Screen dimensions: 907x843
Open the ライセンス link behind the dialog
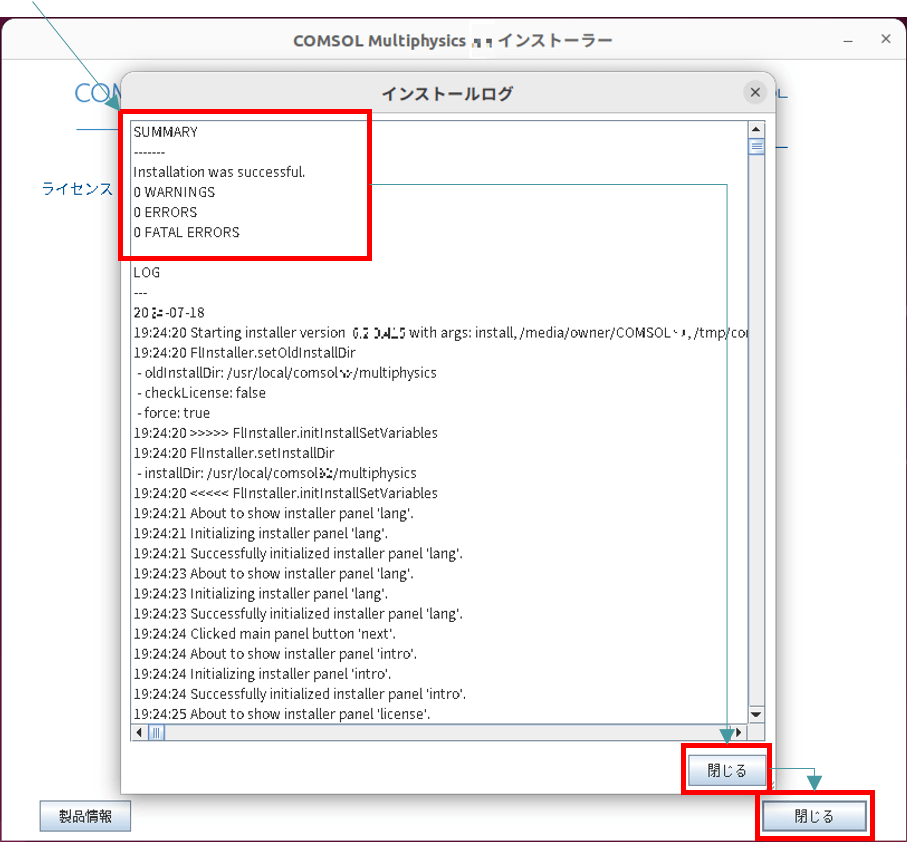point(77,188)
